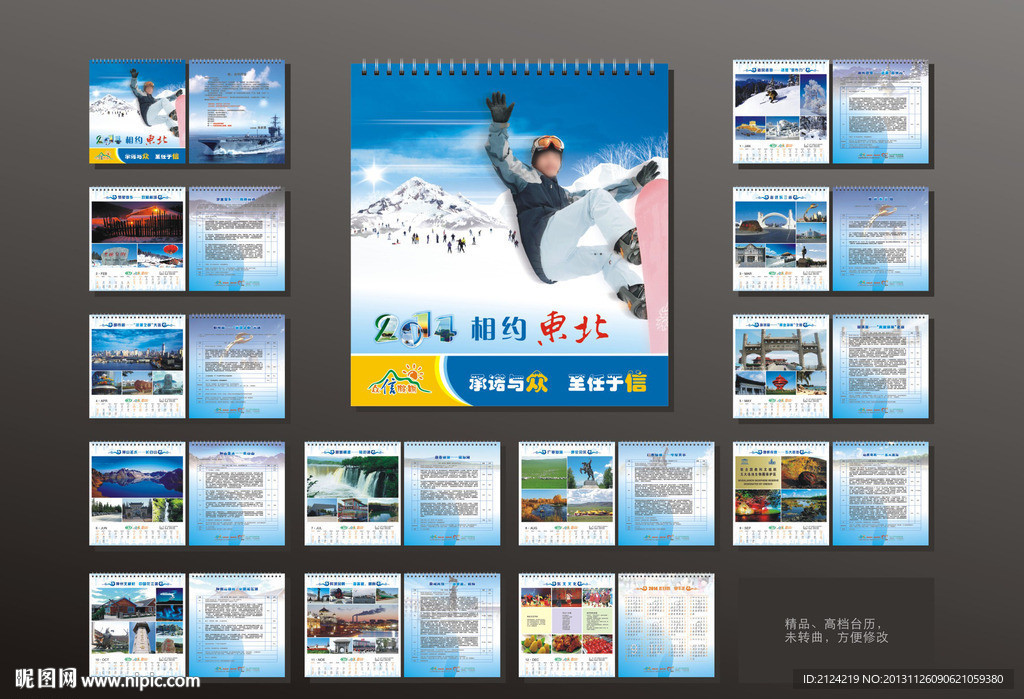The width and height of the screenshot is (1024, 699).
Task: Open the itinerary page beside log cabin page
Action: (x=237, y=626)
